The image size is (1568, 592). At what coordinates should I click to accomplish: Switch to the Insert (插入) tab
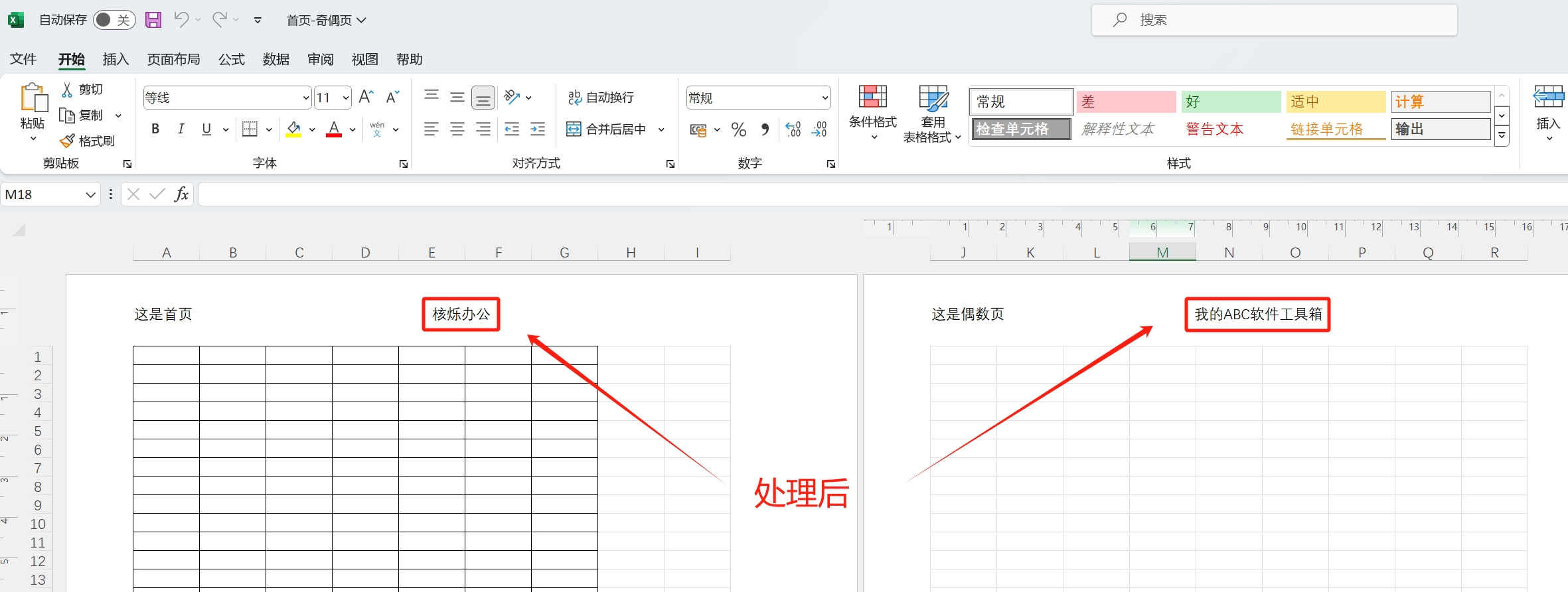click(x=116, y=59)
